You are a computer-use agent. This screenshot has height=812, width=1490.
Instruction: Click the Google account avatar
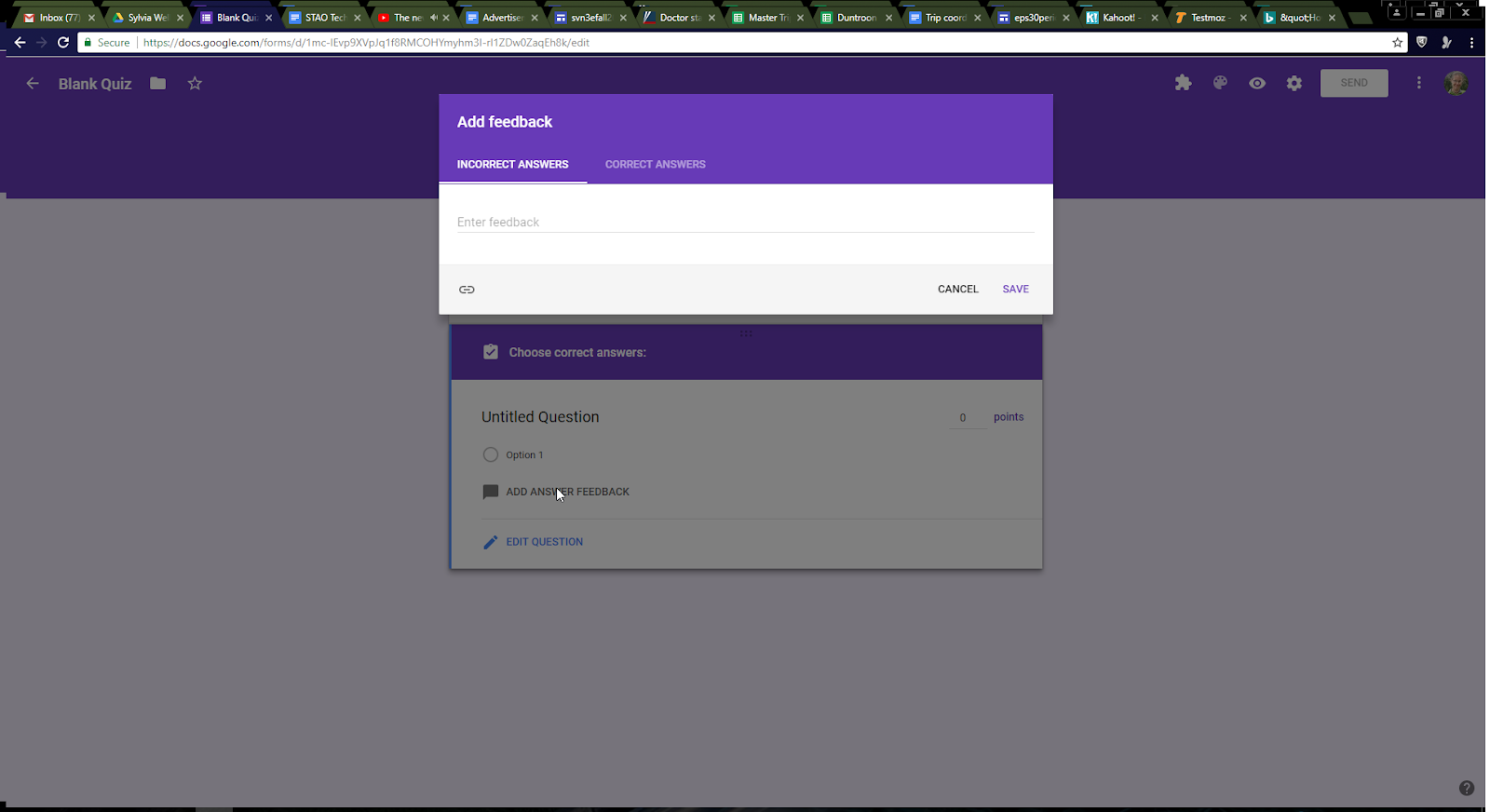(1456, 83)
